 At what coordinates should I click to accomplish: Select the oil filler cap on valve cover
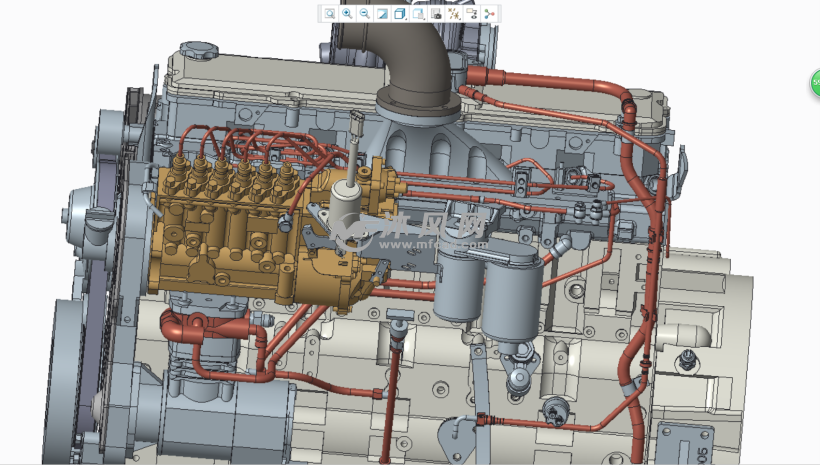pyautogui.click(x=198, y=50)
